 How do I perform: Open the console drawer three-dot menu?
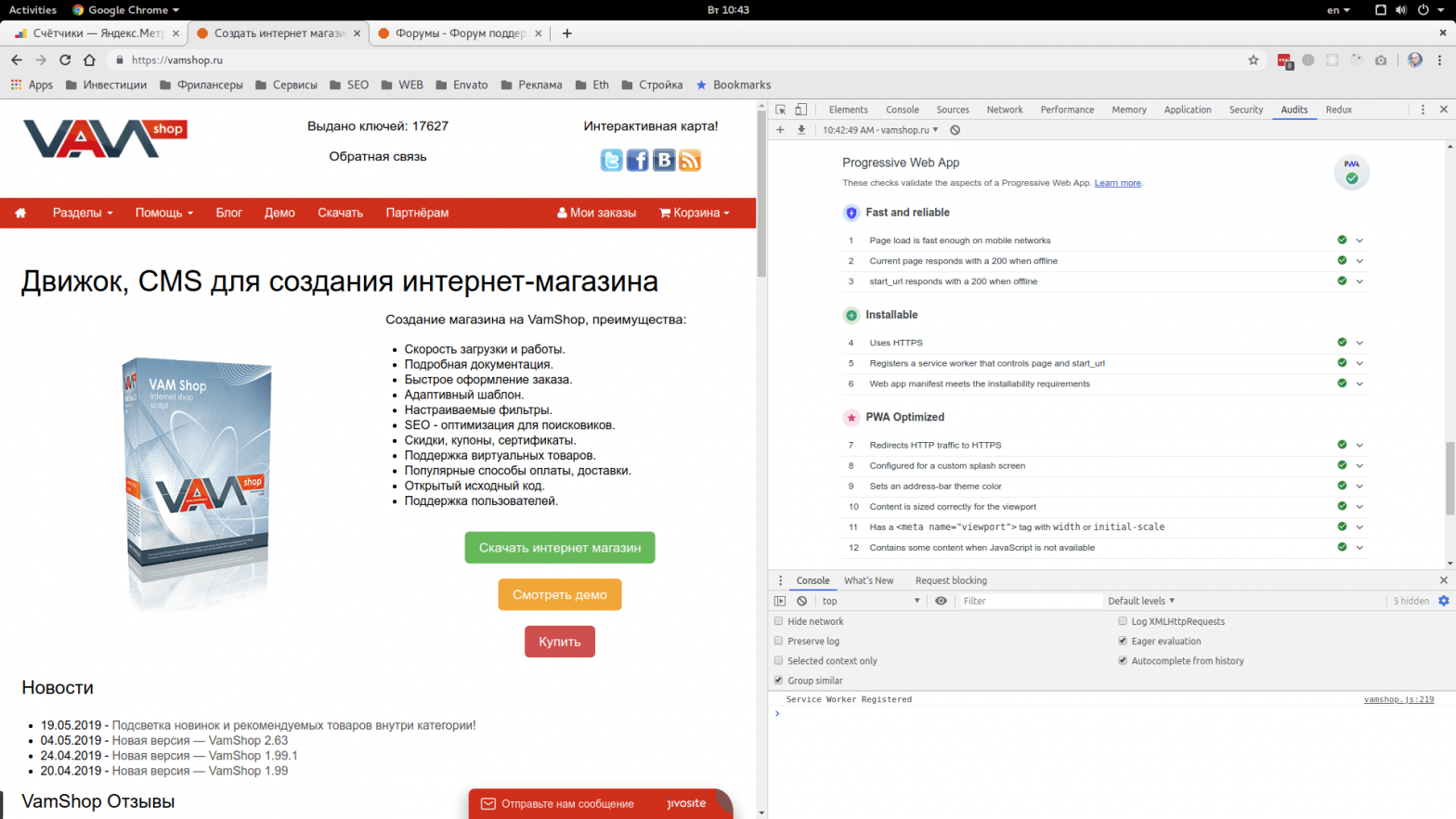780,580
